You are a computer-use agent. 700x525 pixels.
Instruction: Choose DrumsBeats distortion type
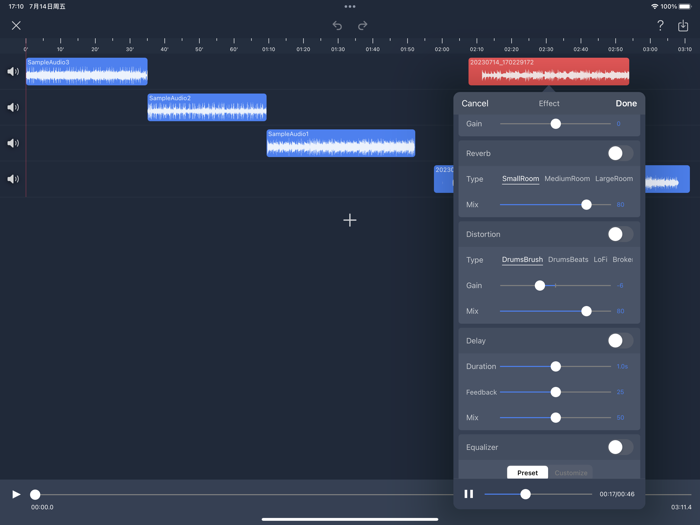coord(568,259)
